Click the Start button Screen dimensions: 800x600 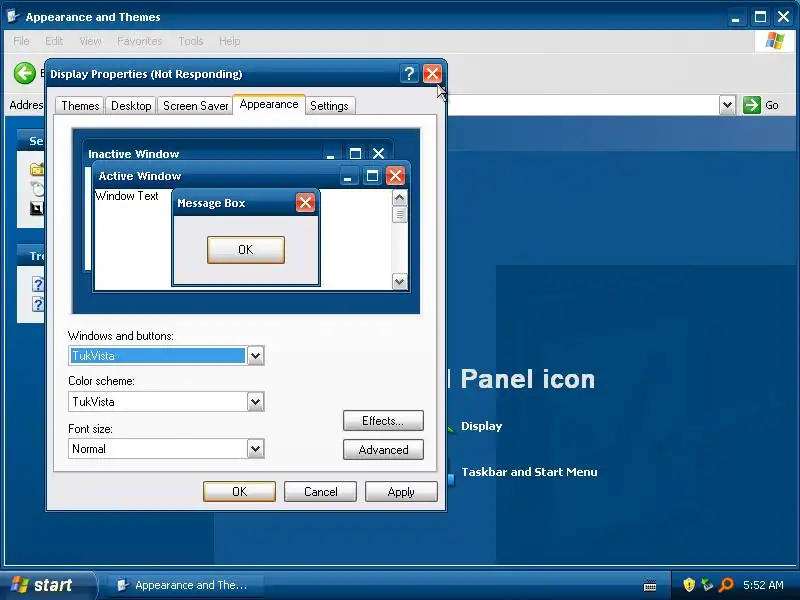click(x=48, y=585)
